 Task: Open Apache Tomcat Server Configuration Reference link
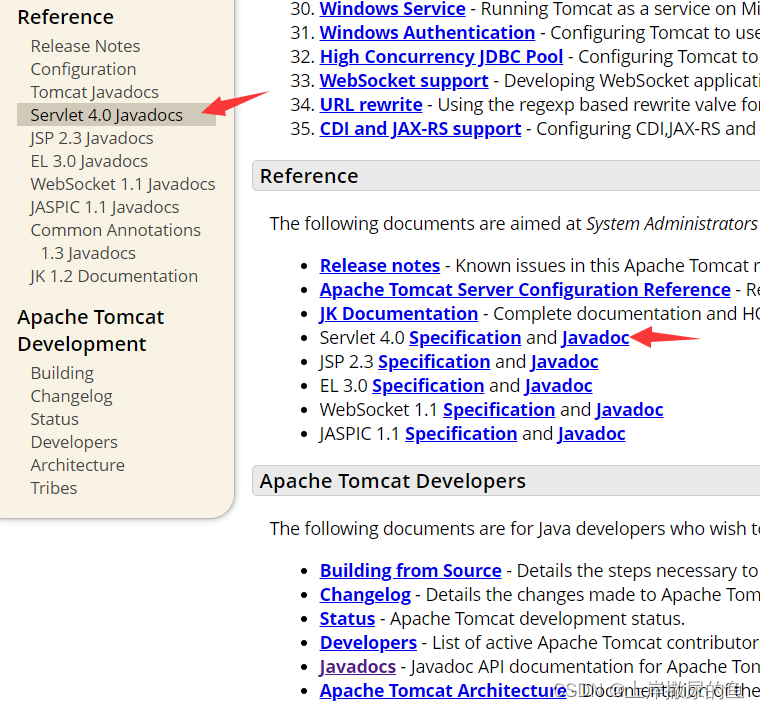[x=525, y=290]
